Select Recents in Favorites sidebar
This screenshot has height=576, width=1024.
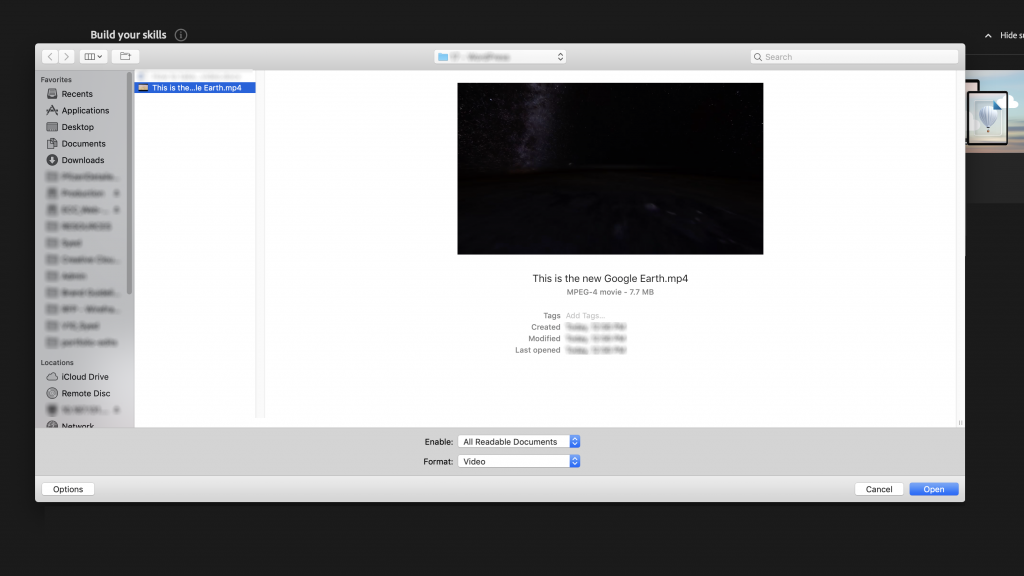click(77, 94)
